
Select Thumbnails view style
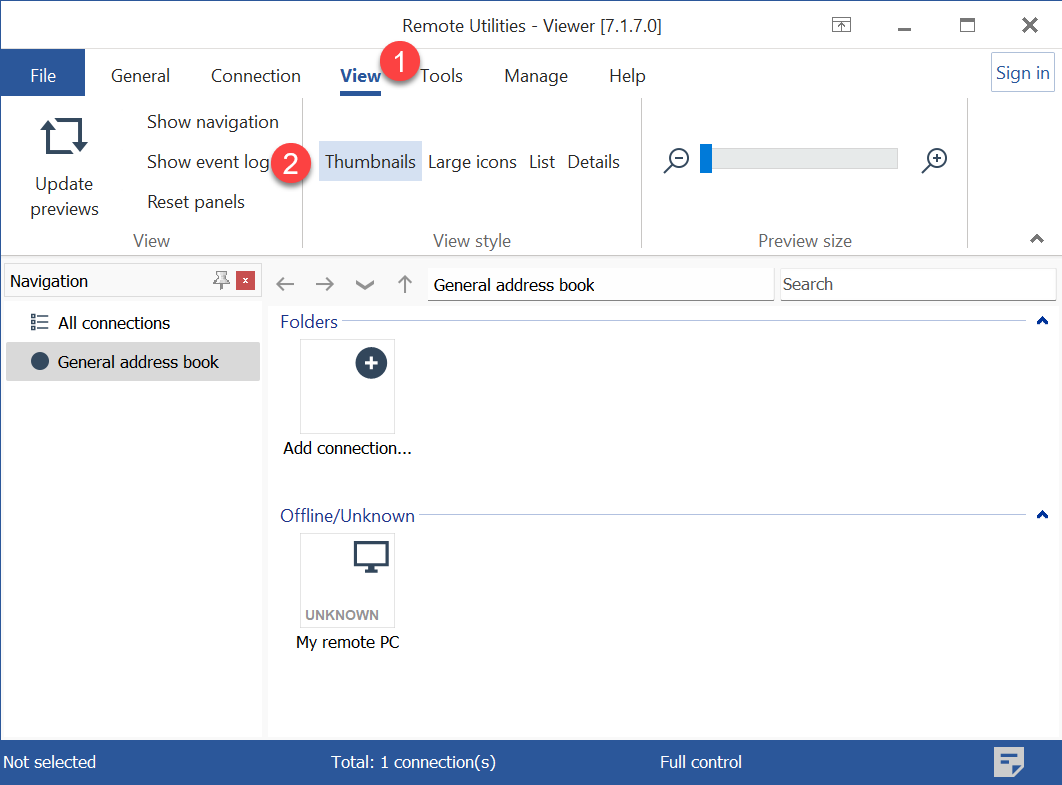click(x=370, y=162)
